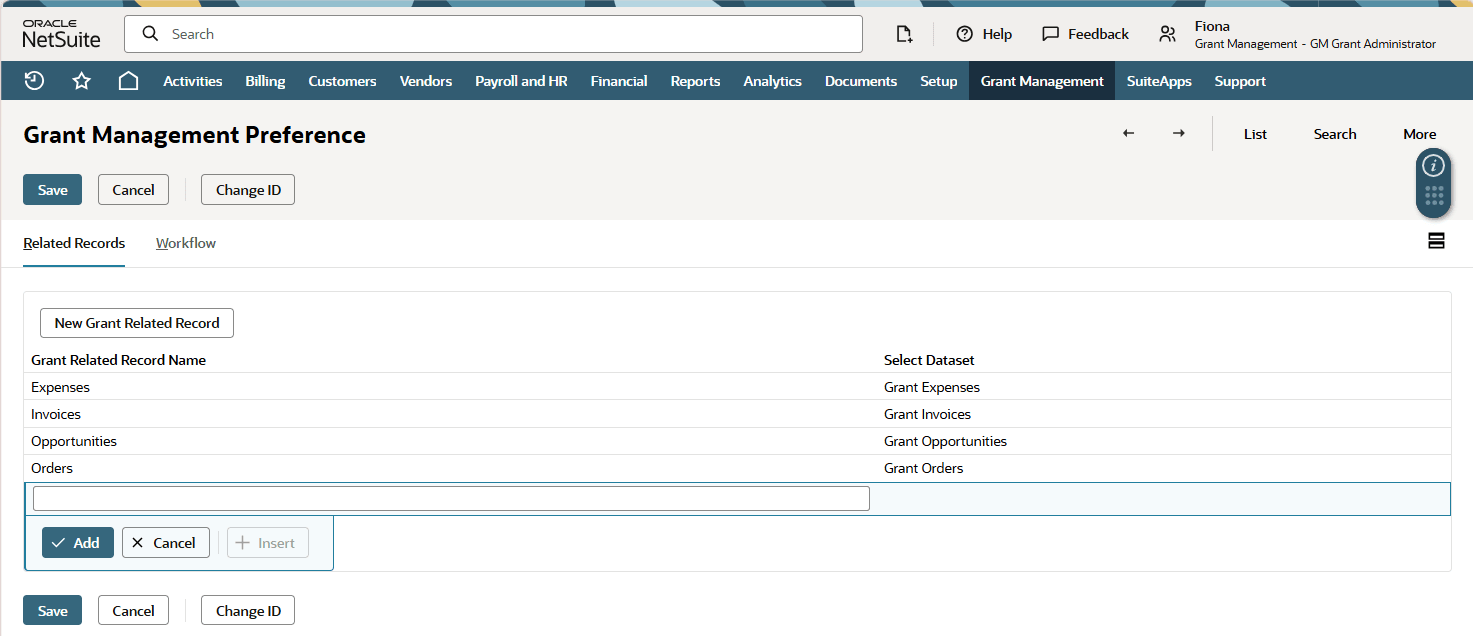Create a new record with the document icon

pos(904,33)
